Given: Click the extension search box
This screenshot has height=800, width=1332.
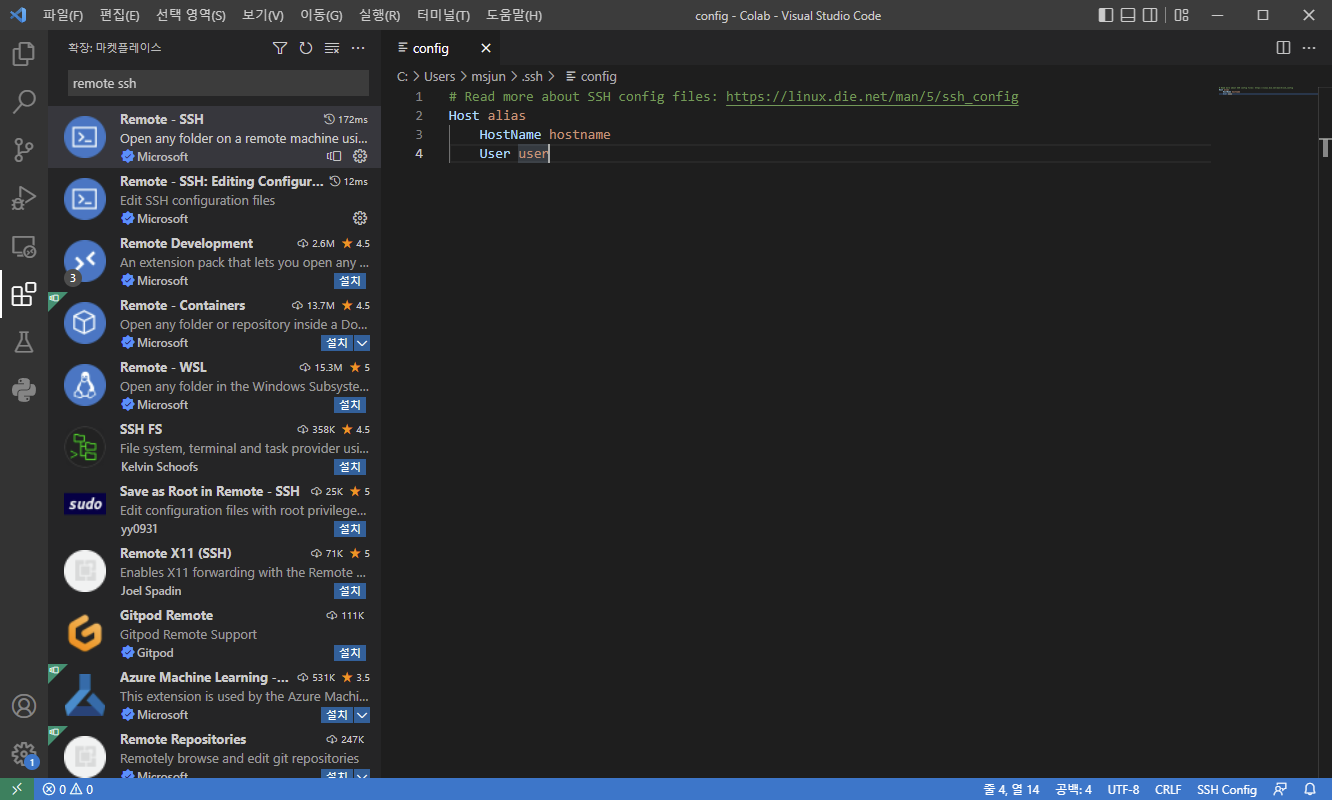Looking at the screenshot, I should (x=218, y=83).
